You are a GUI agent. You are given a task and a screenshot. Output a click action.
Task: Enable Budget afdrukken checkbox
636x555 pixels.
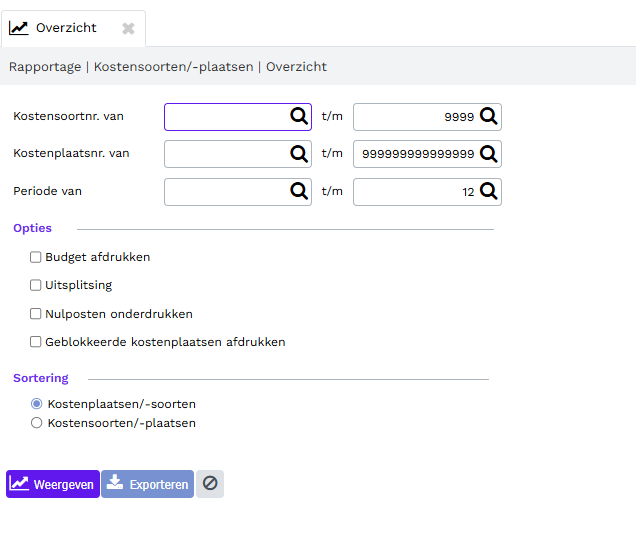(x=36, y=257)
